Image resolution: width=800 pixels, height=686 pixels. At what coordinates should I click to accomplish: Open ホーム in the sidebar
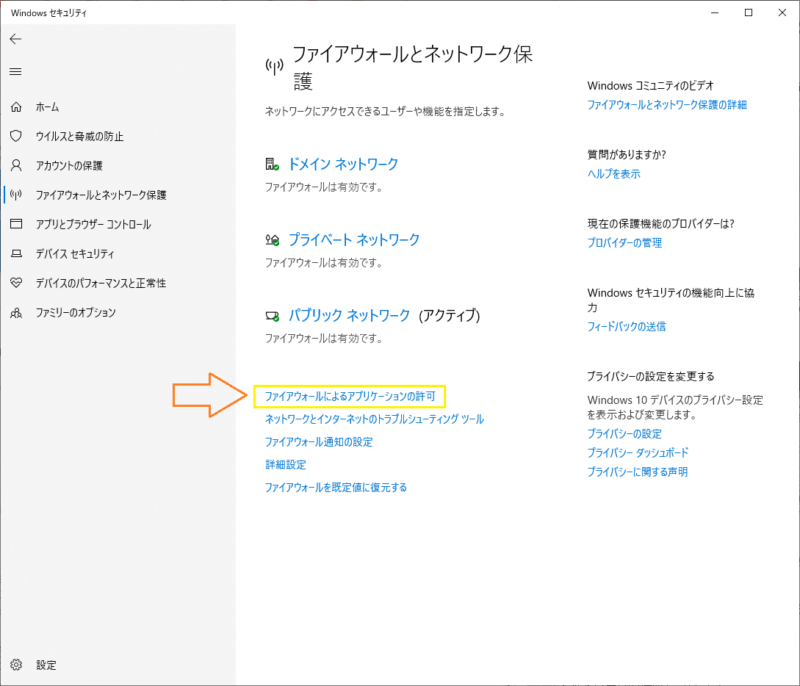[47, 107]
